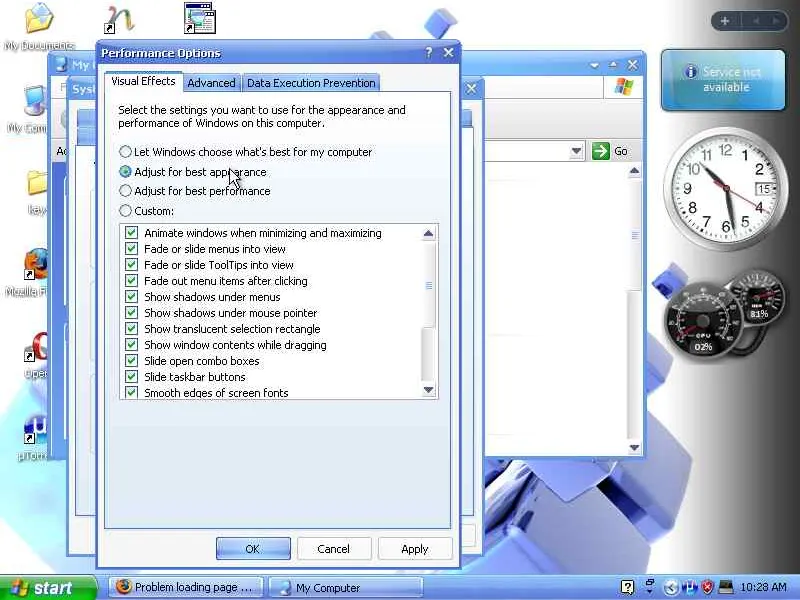Open the Advanced tab
Screen dimensions: 800x600
(x=211, y=83)
